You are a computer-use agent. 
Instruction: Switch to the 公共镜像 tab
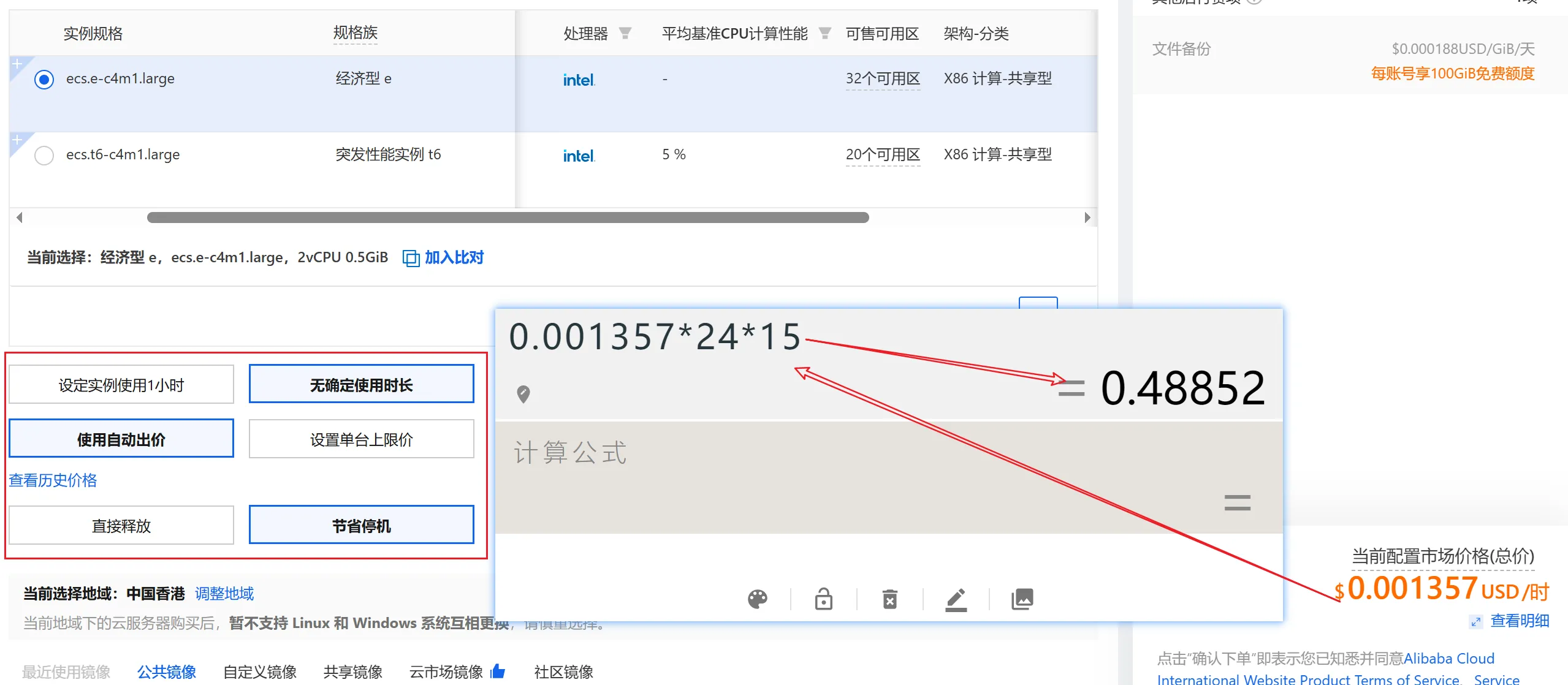click(x=167, y=672)
